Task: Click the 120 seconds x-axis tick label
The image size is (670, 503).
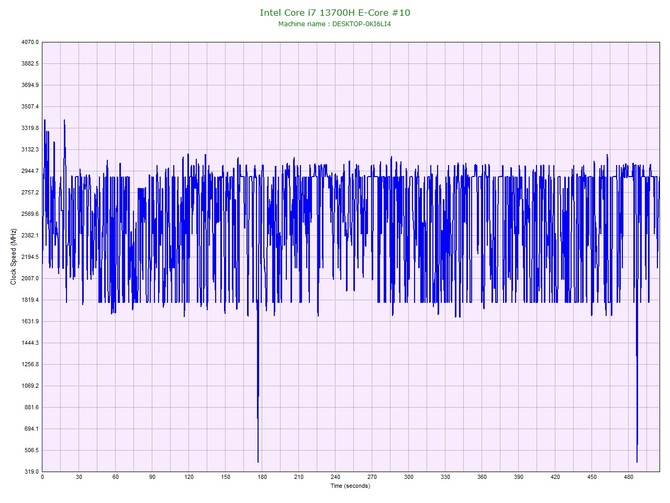Action: tap(189, 477)
